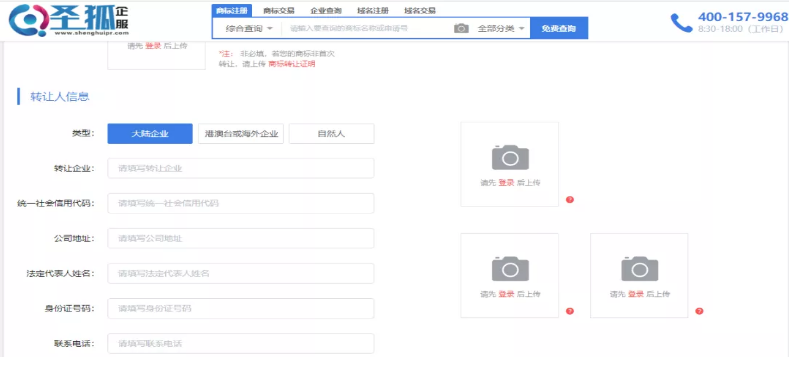Open the 企业查询 tab
This screenshot has width=789, height=376.
(x=326, y=11)
